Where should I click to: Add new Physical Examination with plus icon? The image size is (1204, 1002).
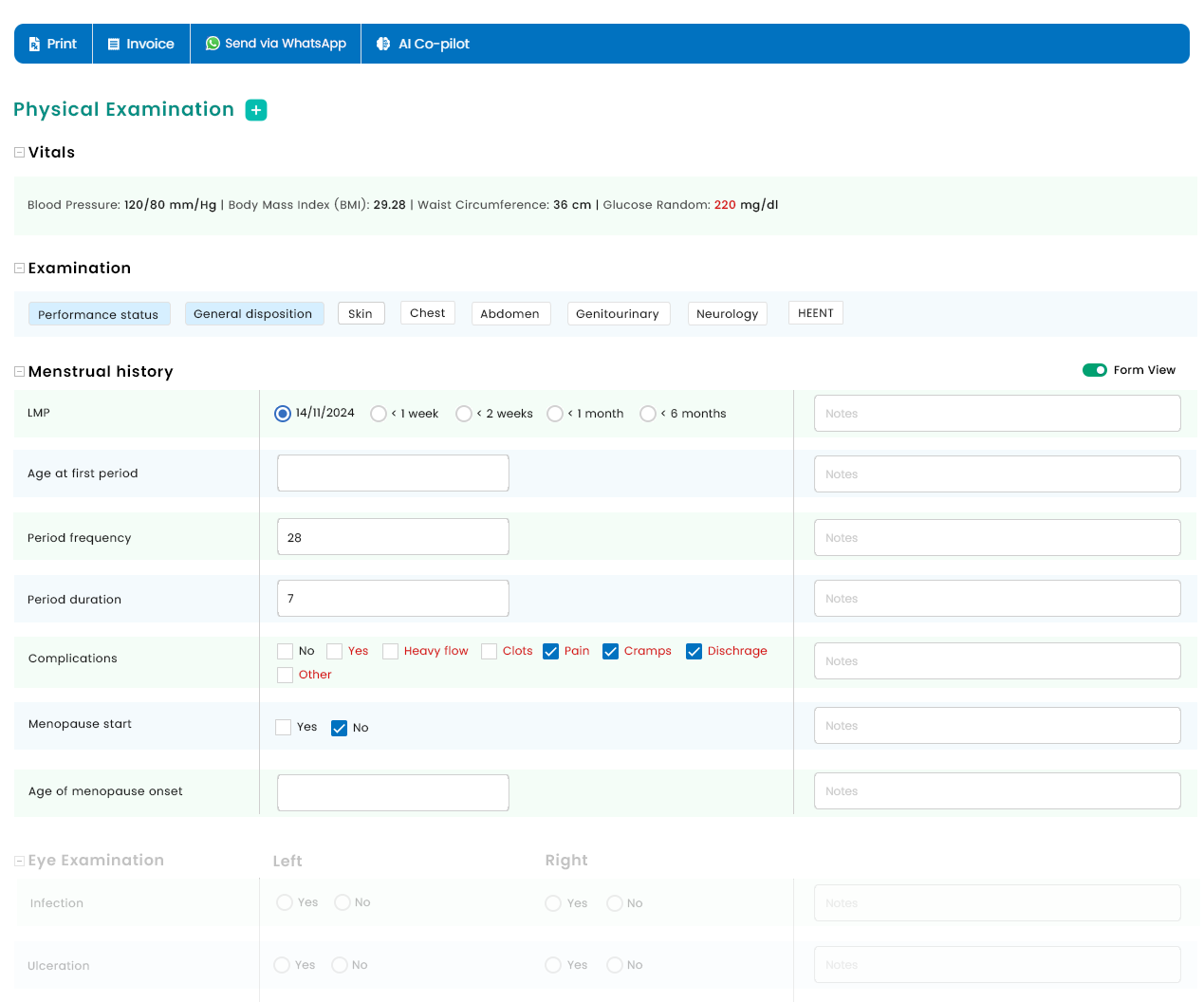(x=256, y=110)
